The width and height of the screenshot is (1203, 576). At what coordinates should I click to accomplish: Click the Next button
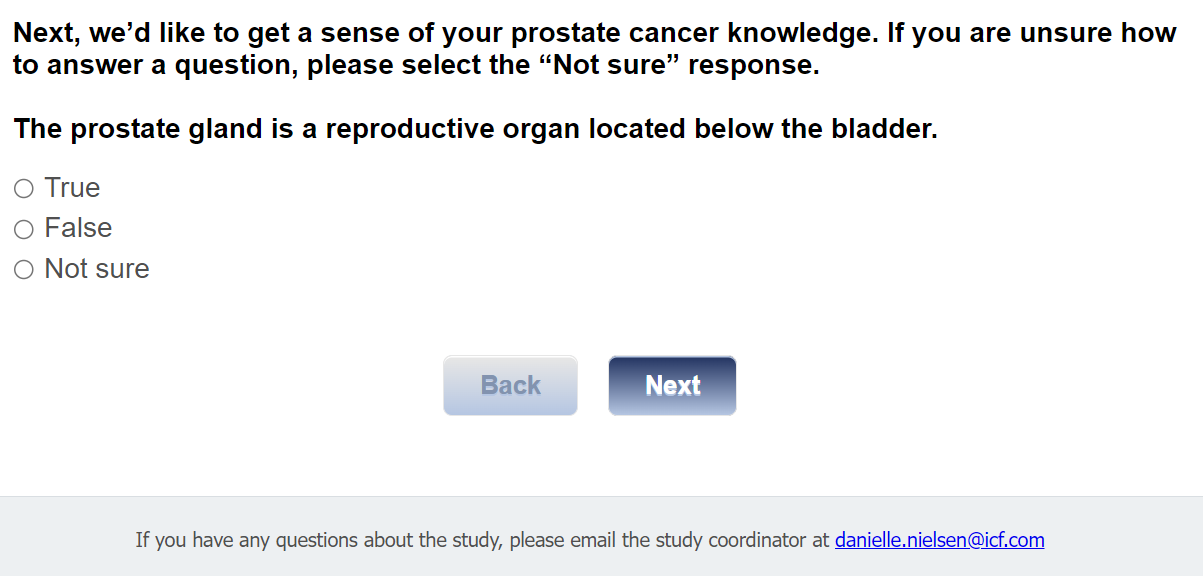pyautogui.click(x=672, y=385)
